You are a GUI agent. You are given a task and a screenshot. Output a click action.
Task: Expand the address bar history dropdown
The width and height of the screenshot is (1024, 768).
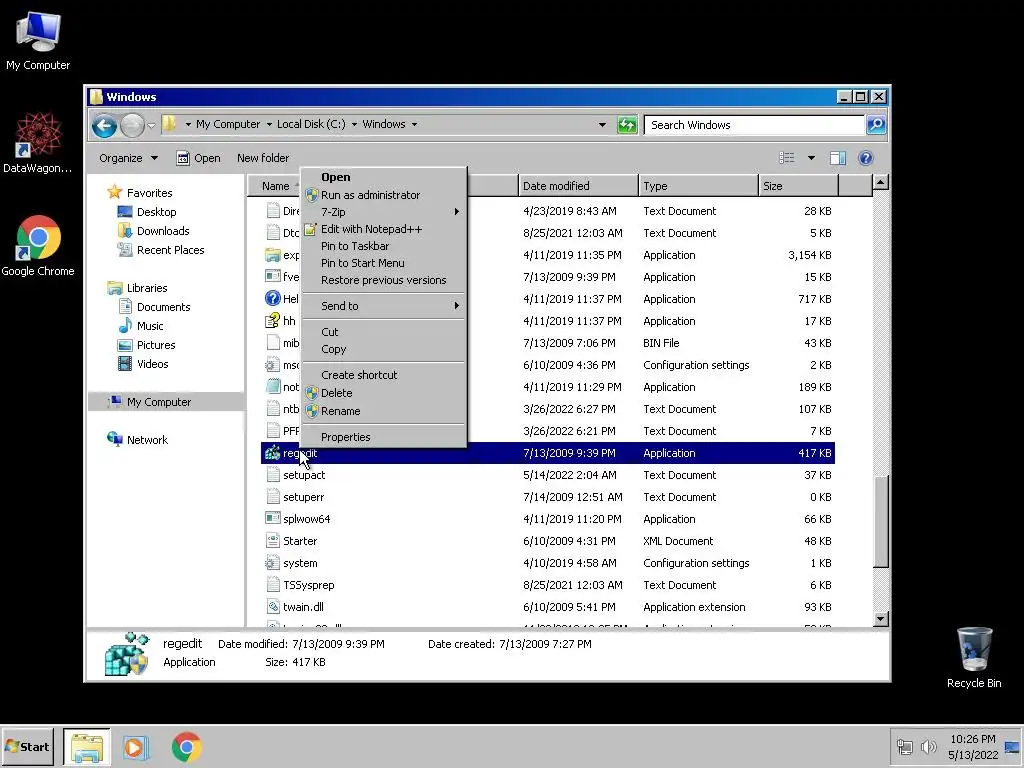[x=602, y=125]
